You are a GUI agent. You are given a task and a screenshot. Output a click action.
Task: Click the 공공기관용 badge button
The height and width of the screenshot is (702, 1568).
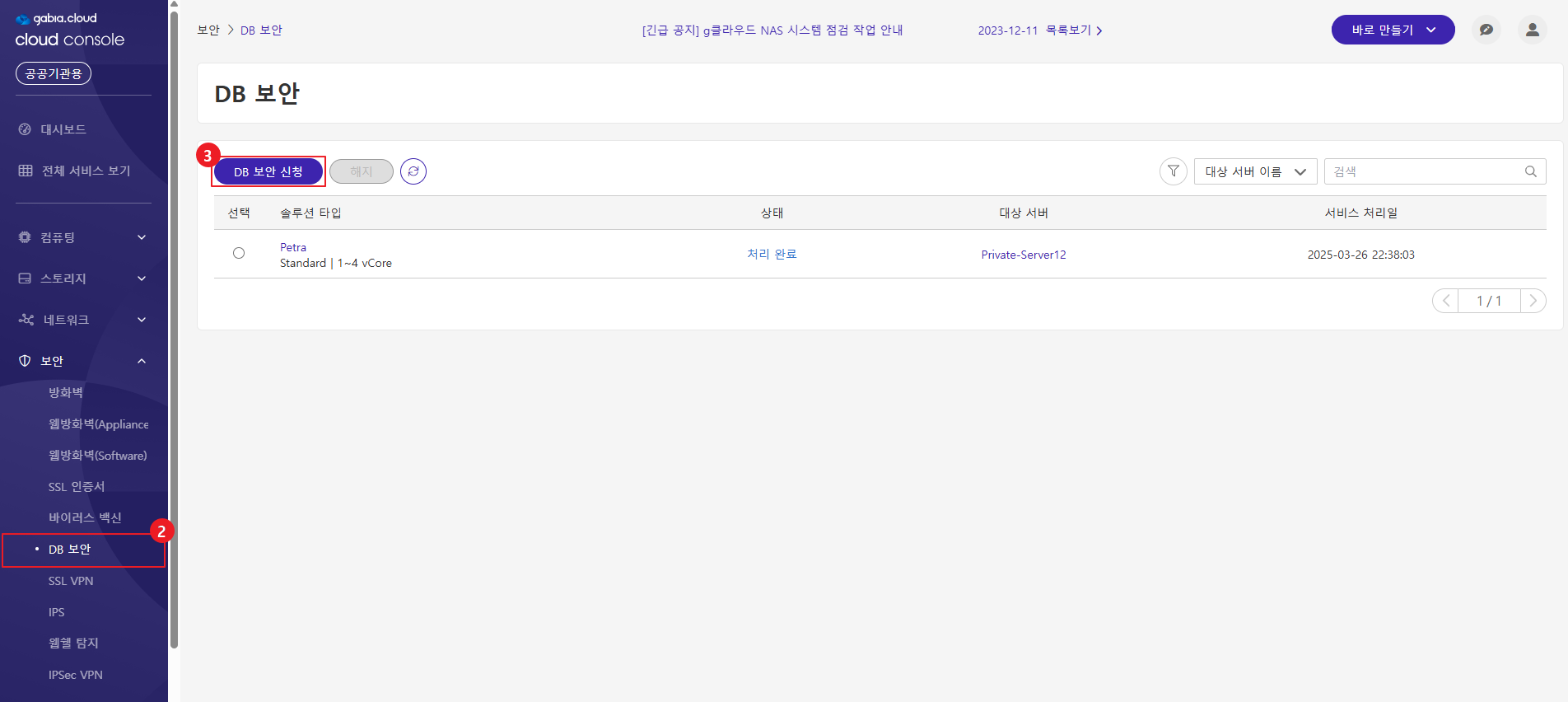(54, 73)
